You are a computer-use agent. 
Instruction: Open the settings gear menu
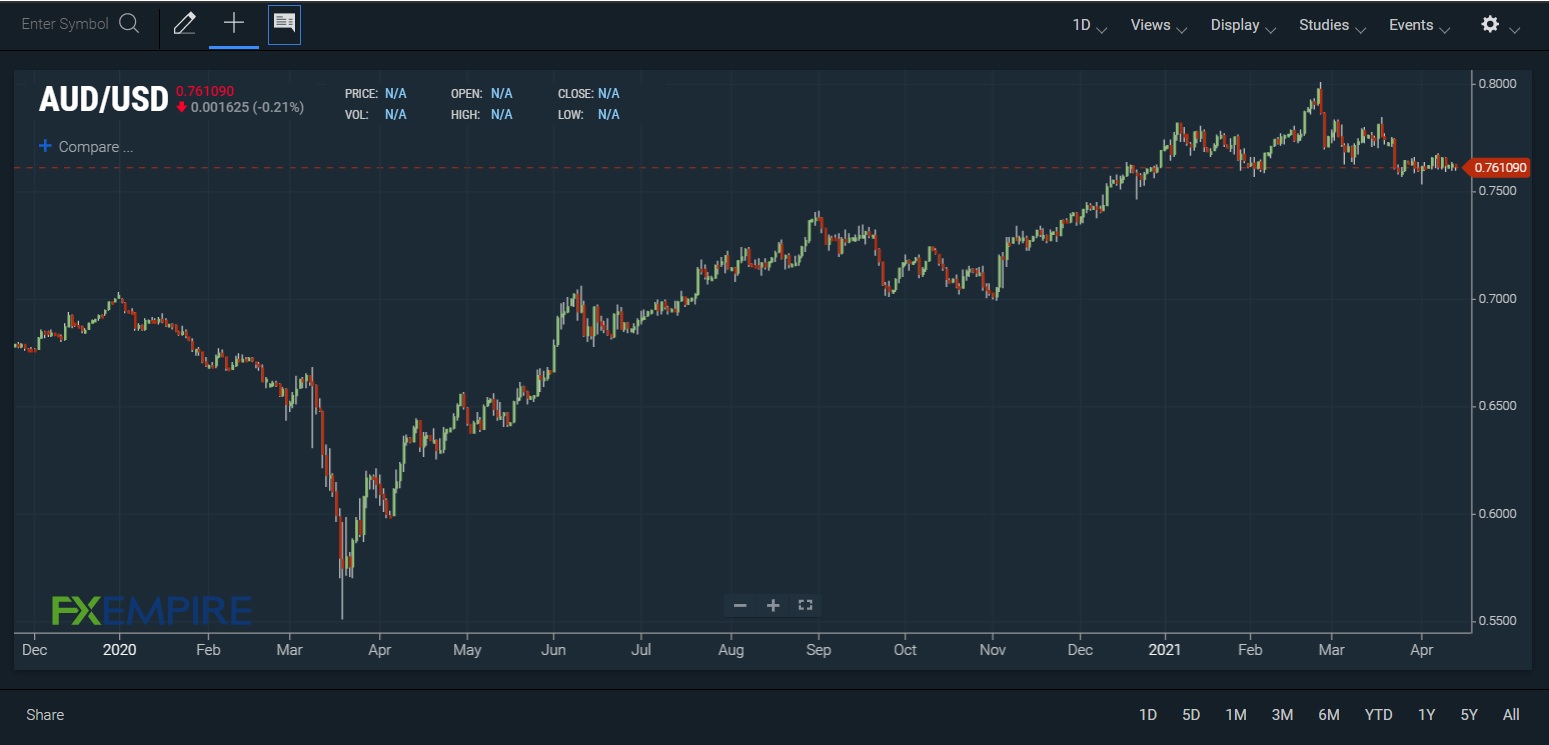[x=1490, y=25]
